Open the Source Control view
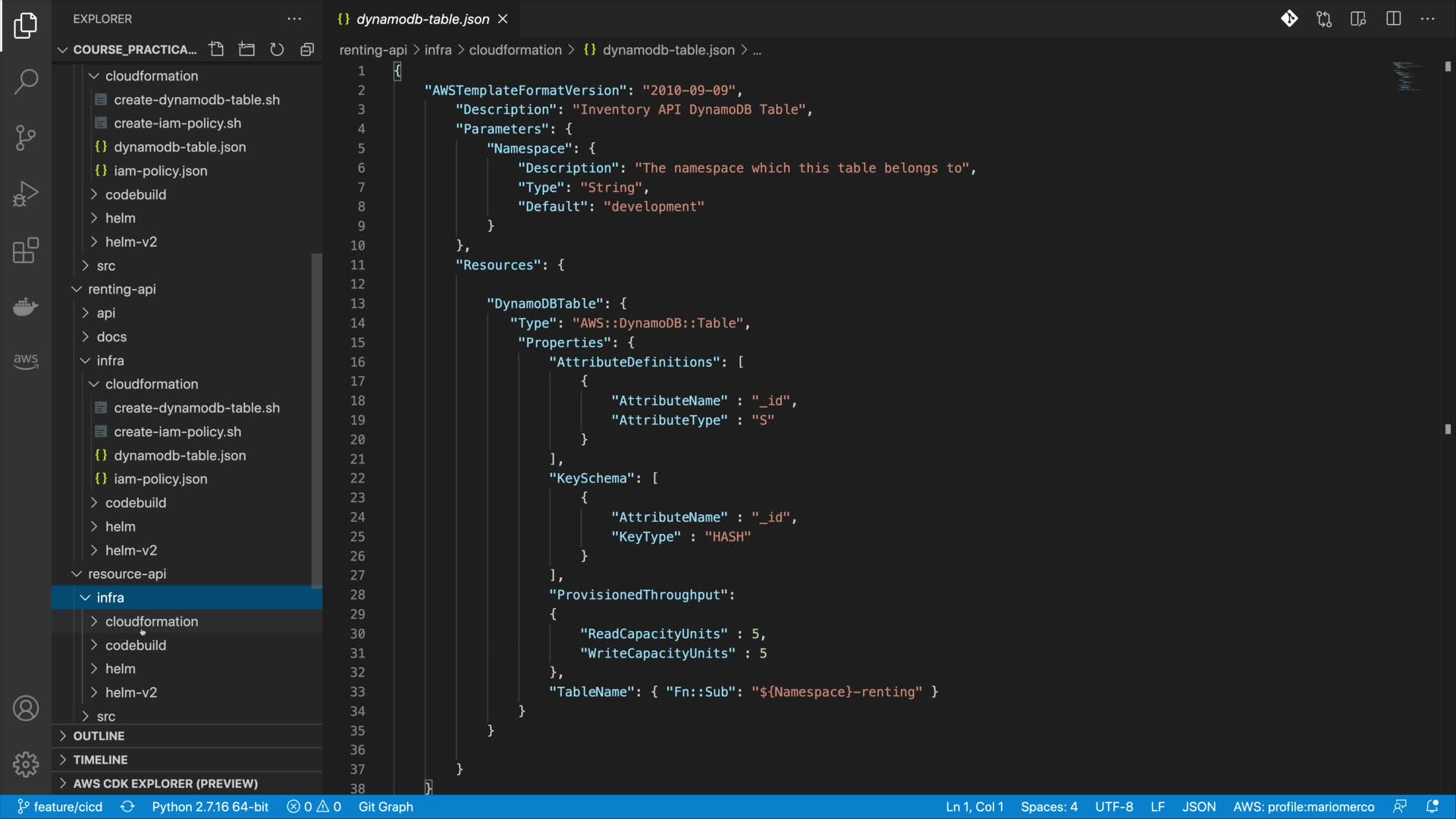The width and height of the screenshot is (1456, 819). pos(26,138)
